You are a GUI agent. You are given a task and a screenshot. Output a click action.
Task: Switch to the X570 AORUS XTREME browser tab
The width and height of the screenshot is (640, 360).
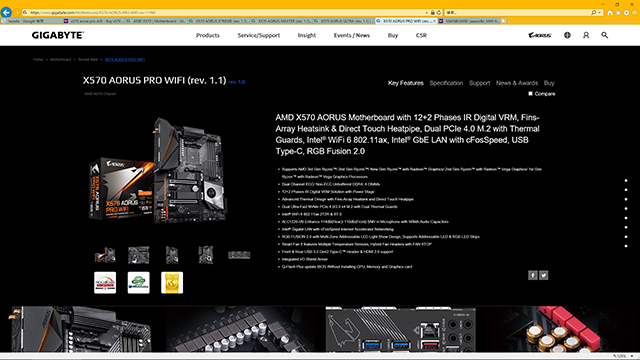[218, 21]
